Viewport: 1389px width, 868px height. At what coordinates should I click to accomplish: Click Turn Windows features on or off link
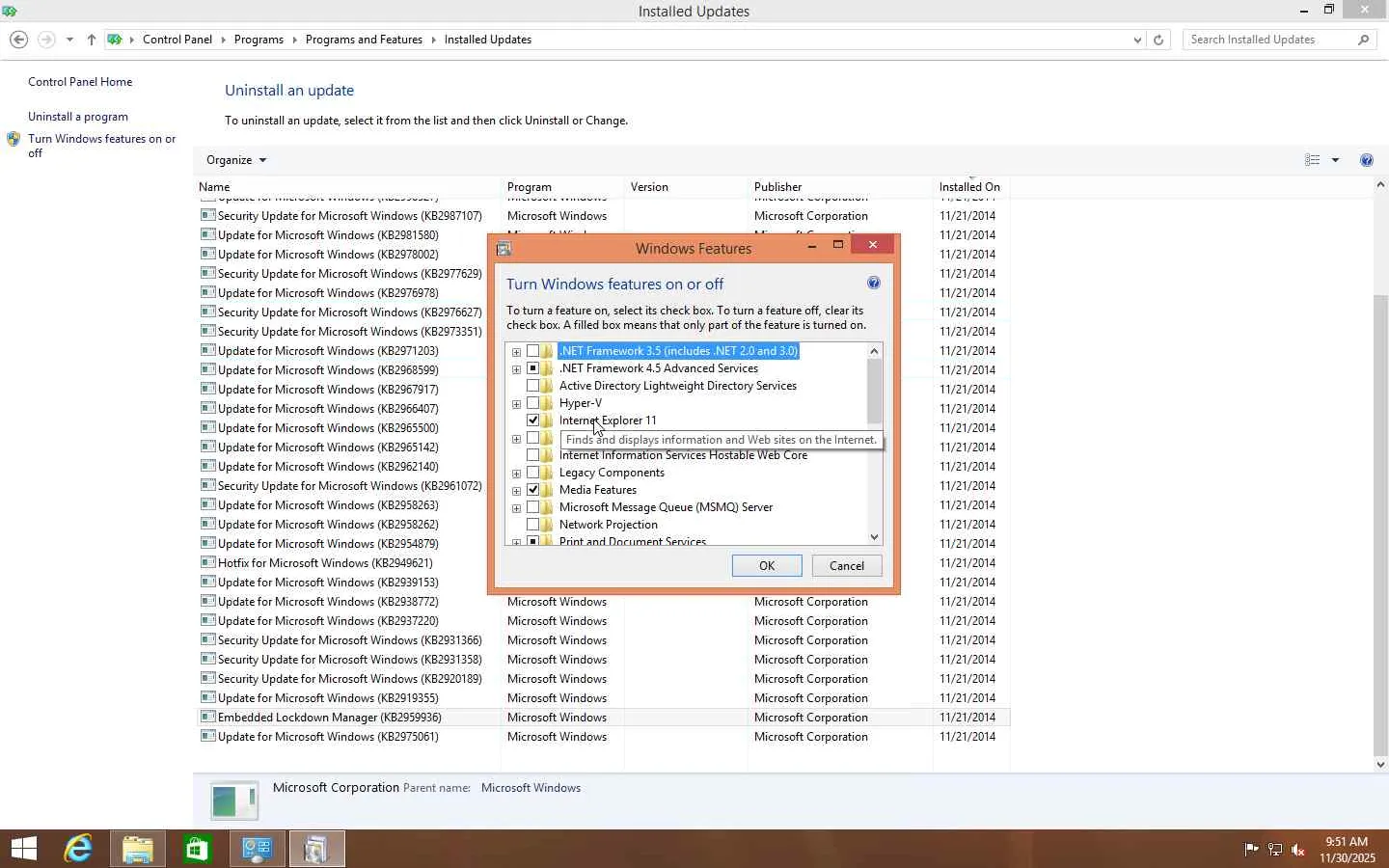[x=101, y=146]
